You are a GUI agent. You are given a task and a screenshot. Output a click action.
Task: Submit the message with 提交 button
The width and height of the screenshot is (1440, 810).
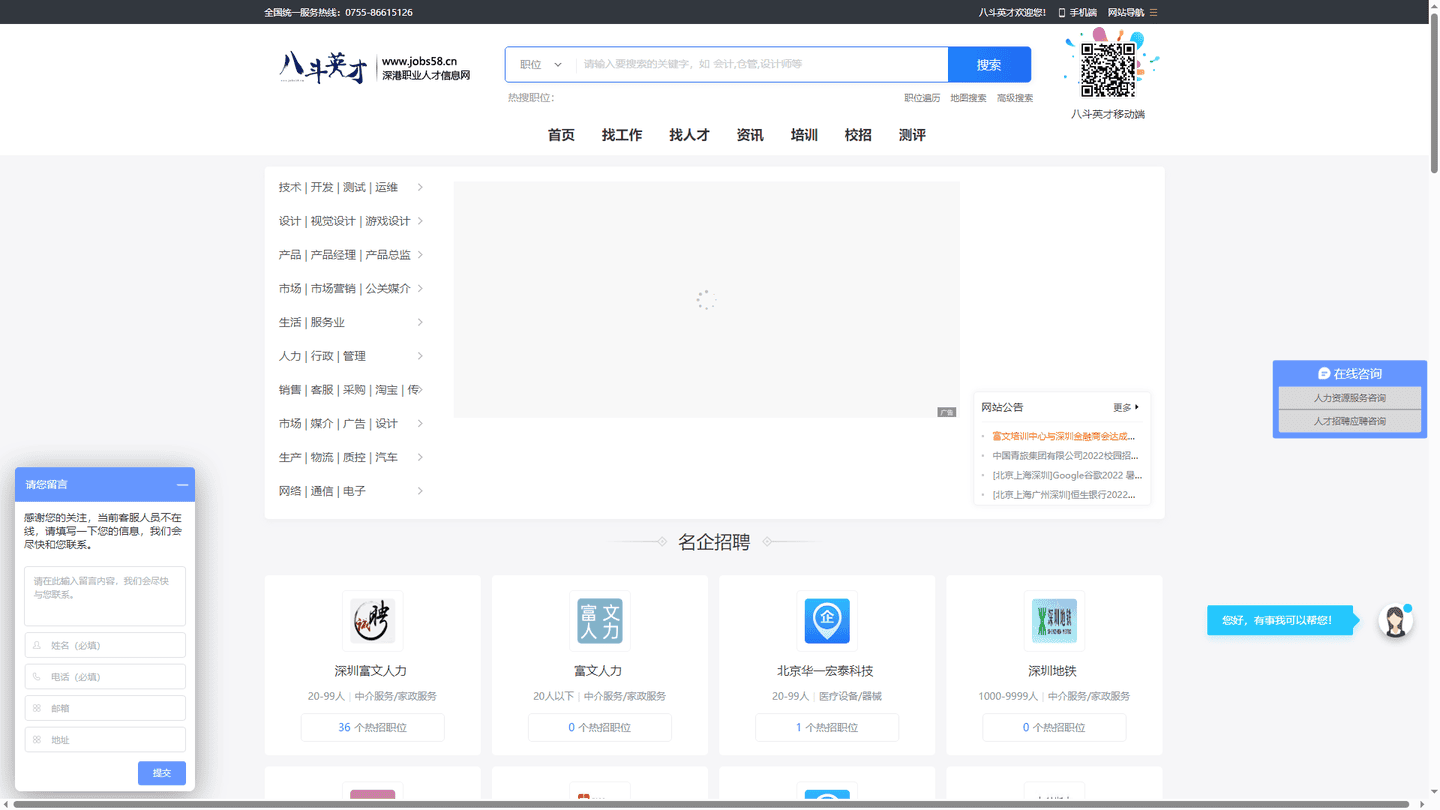pyautogui.click(x=162, y=773)
